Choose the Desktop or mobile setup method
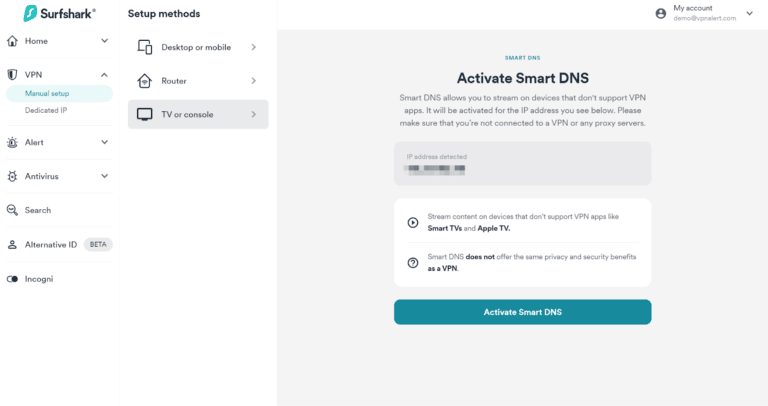The height and width of the screenshot is (406, 768). click(198, 47)
